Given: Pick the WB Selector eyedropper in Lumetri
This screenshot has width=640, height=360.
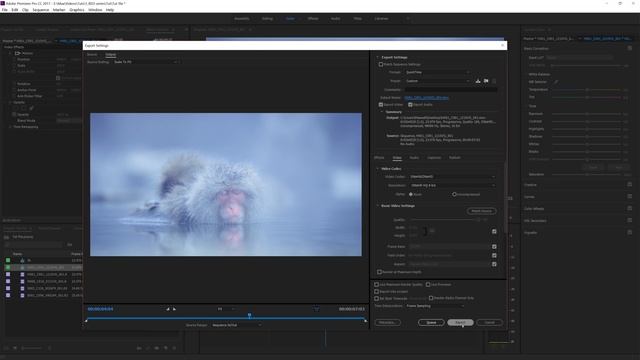Looking at the screenshot, I should (x=556, y=82).
